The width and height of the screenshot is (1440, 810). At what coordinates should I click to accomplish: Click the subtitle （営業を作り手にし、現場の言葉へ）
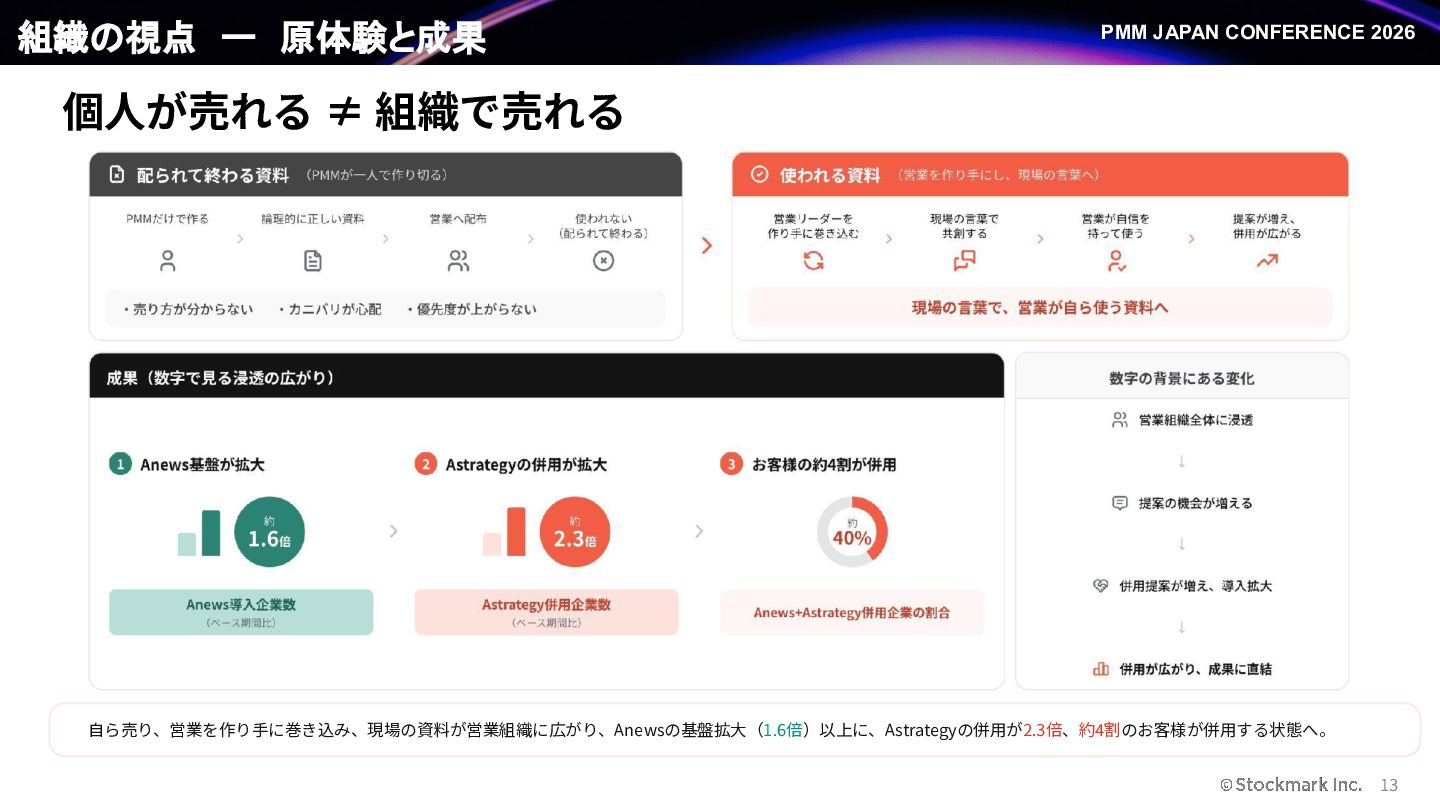(x=997, y=175)
